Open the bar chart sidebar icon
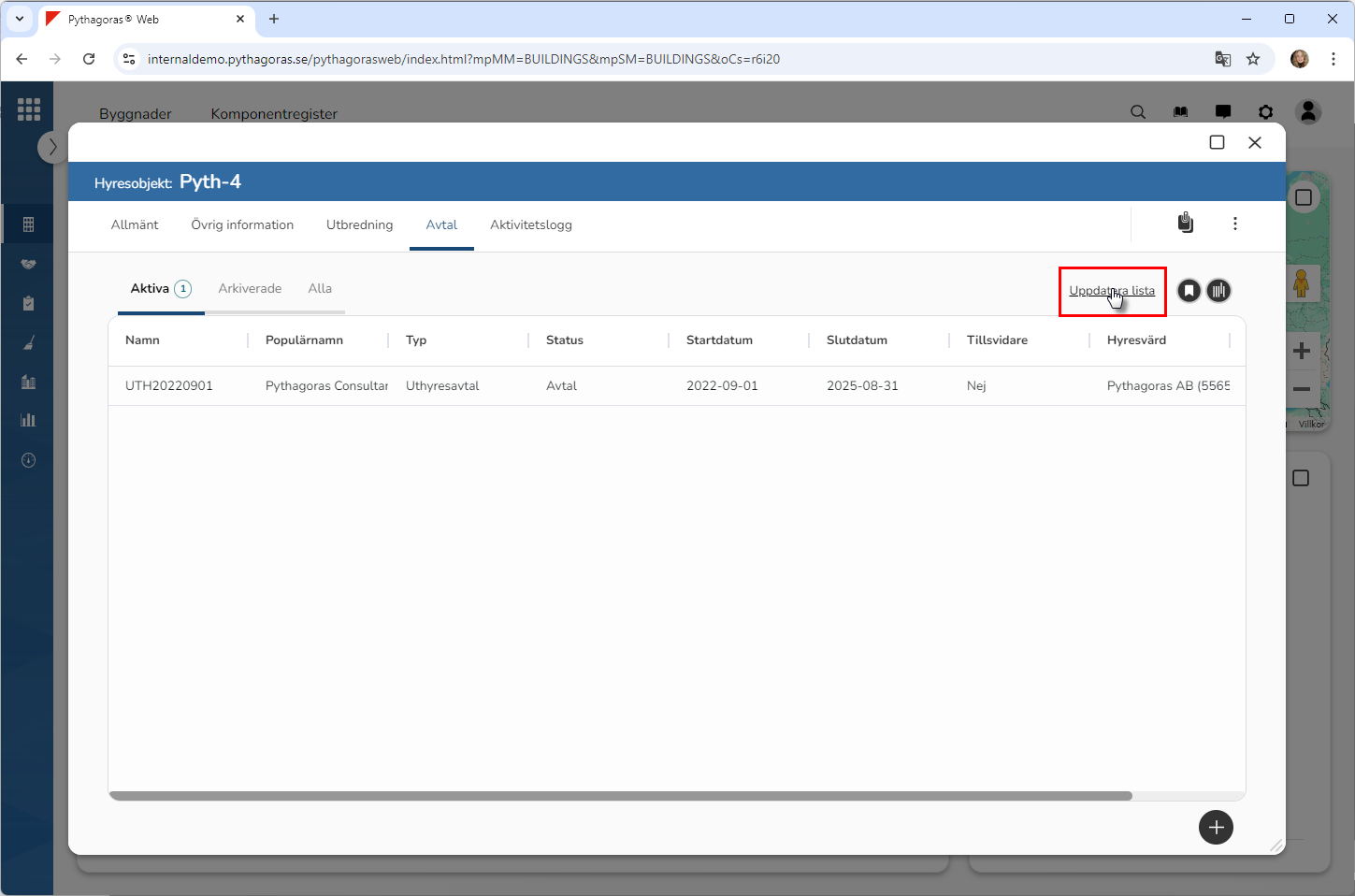This screenshot has width=1355, height=896. coord(28,420)
